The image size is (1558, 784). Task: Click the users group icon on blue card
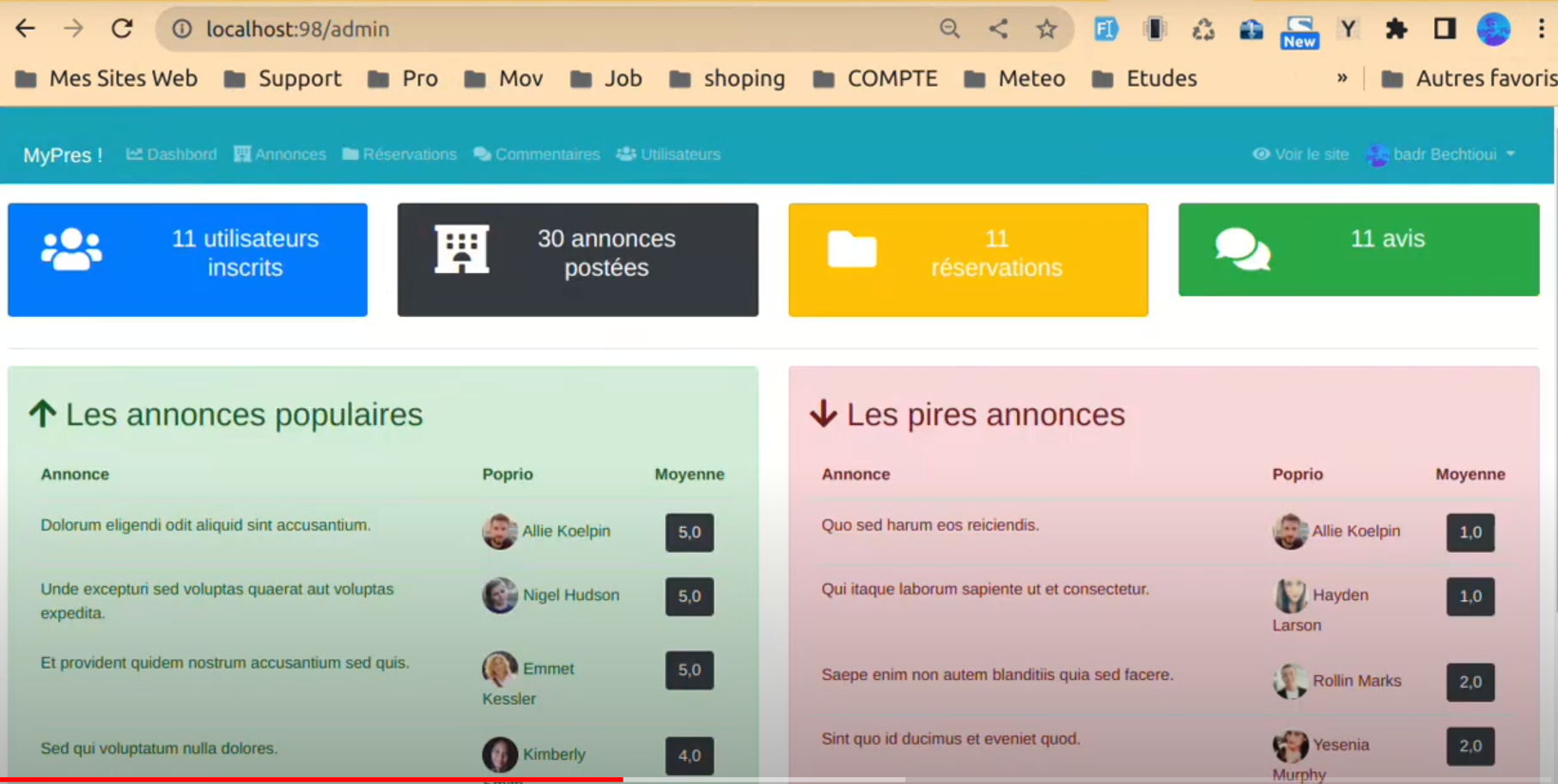71,250
